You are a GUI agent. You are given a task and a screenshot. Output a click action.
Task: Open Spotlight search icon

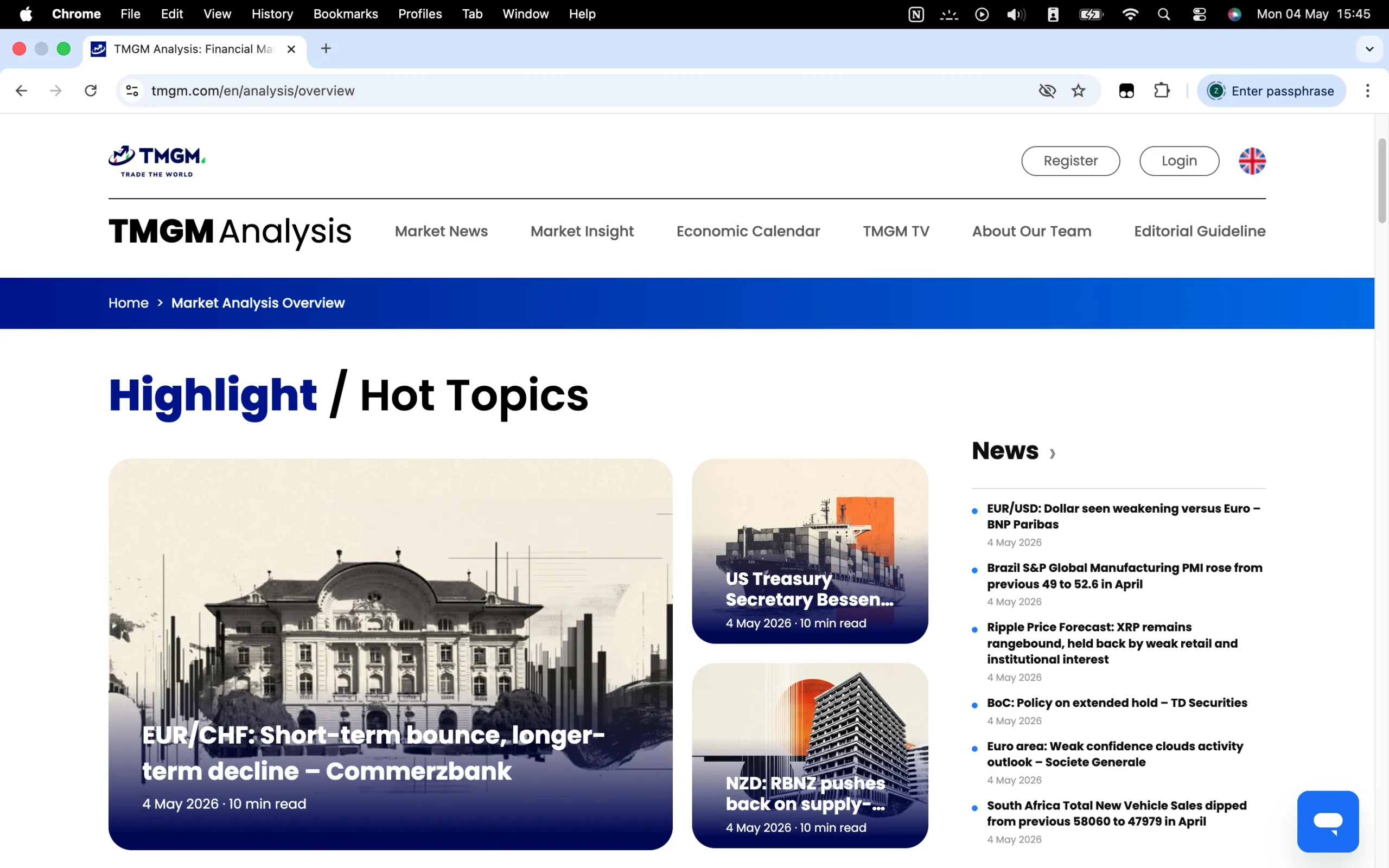pos(1163,14)
